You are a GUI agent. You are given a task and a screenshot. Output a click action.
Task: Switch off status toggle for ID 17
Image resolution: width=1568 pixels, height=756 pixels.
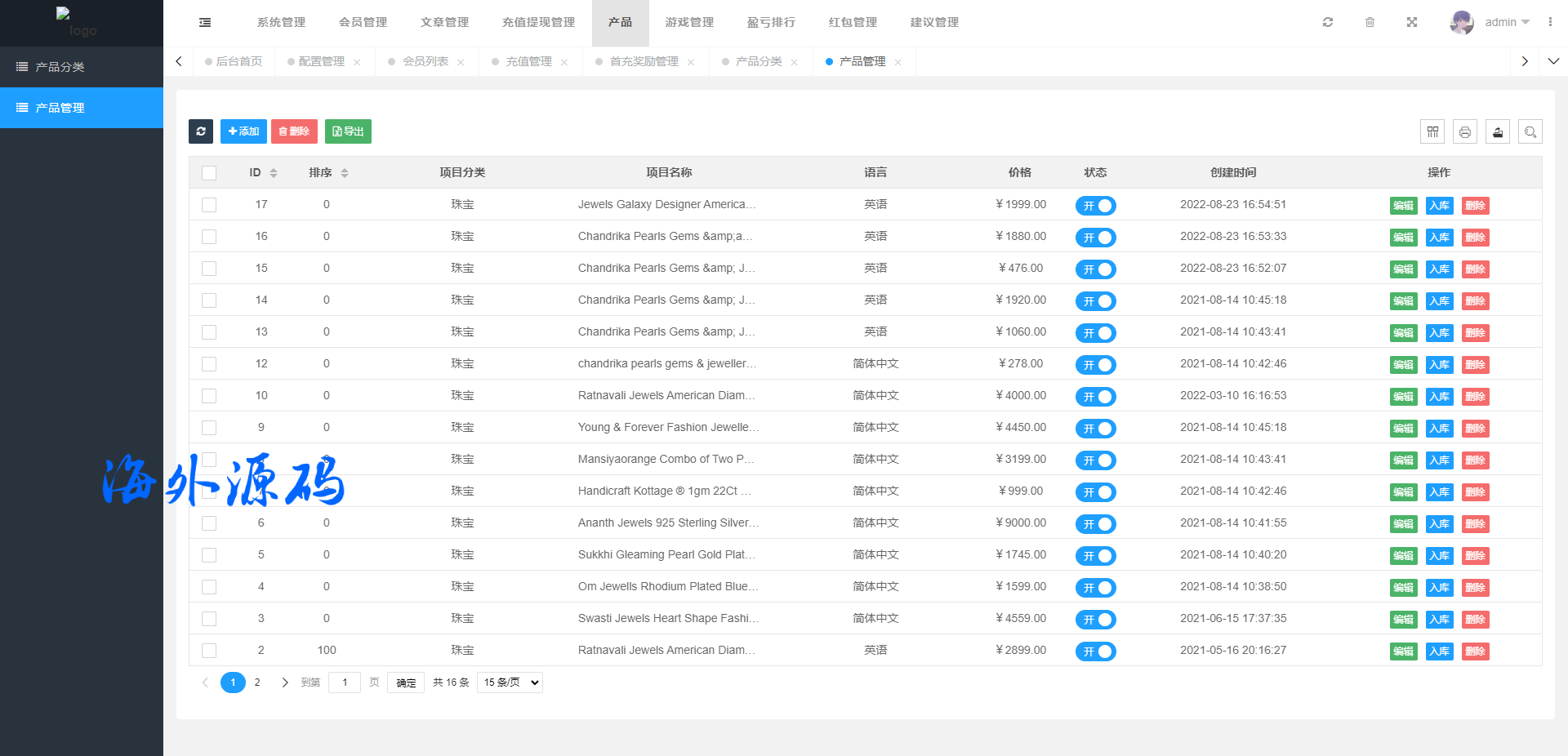(x=1095, y=206)
